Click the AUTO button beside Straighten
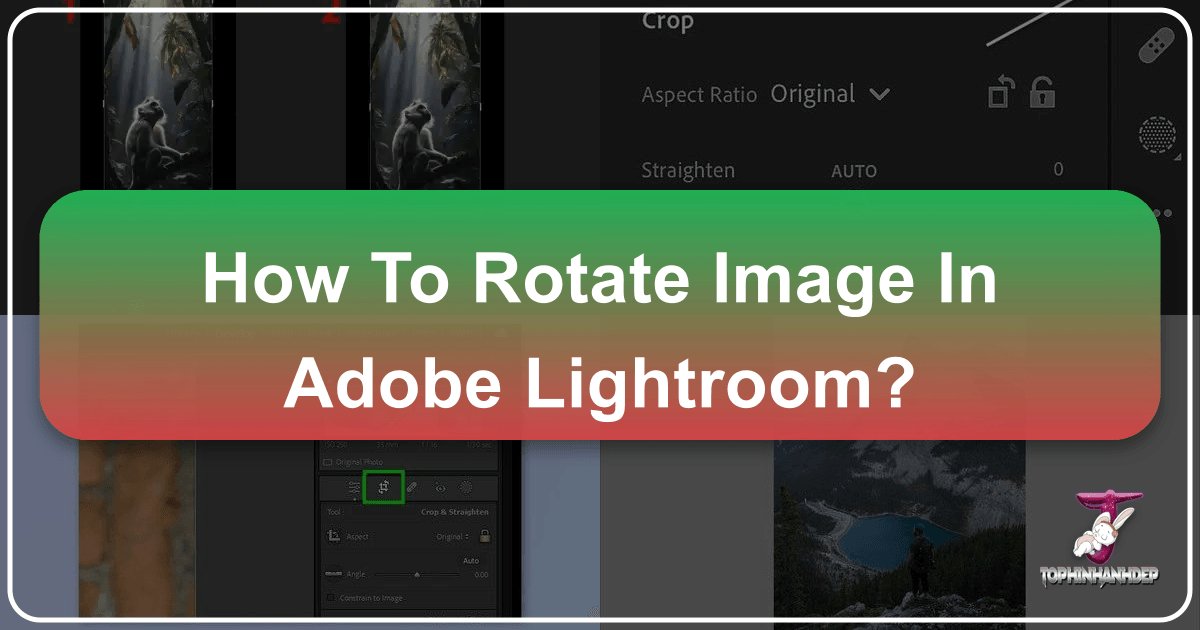This screenshot has height=630, width=1200. [x=855, y=170]
